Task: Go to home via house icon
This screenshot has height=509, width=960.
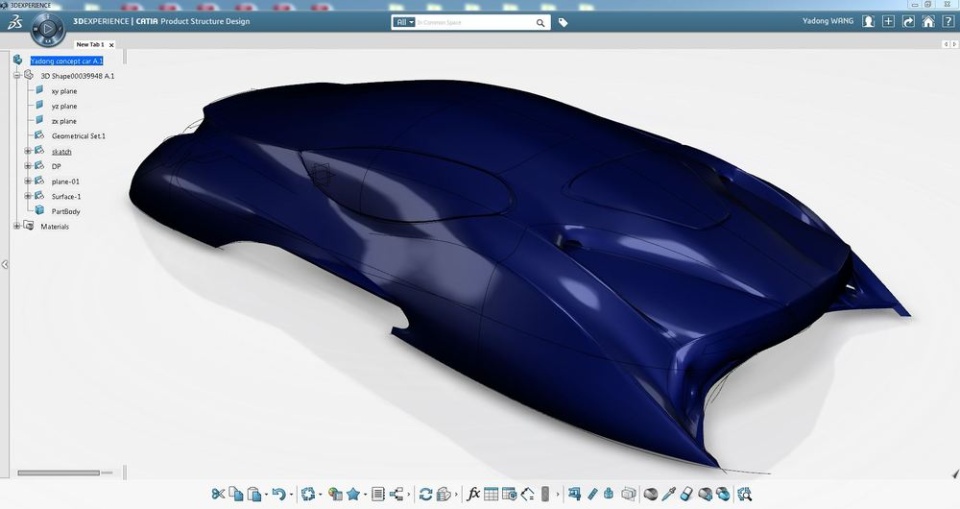Action: click(x=928, y=21)
